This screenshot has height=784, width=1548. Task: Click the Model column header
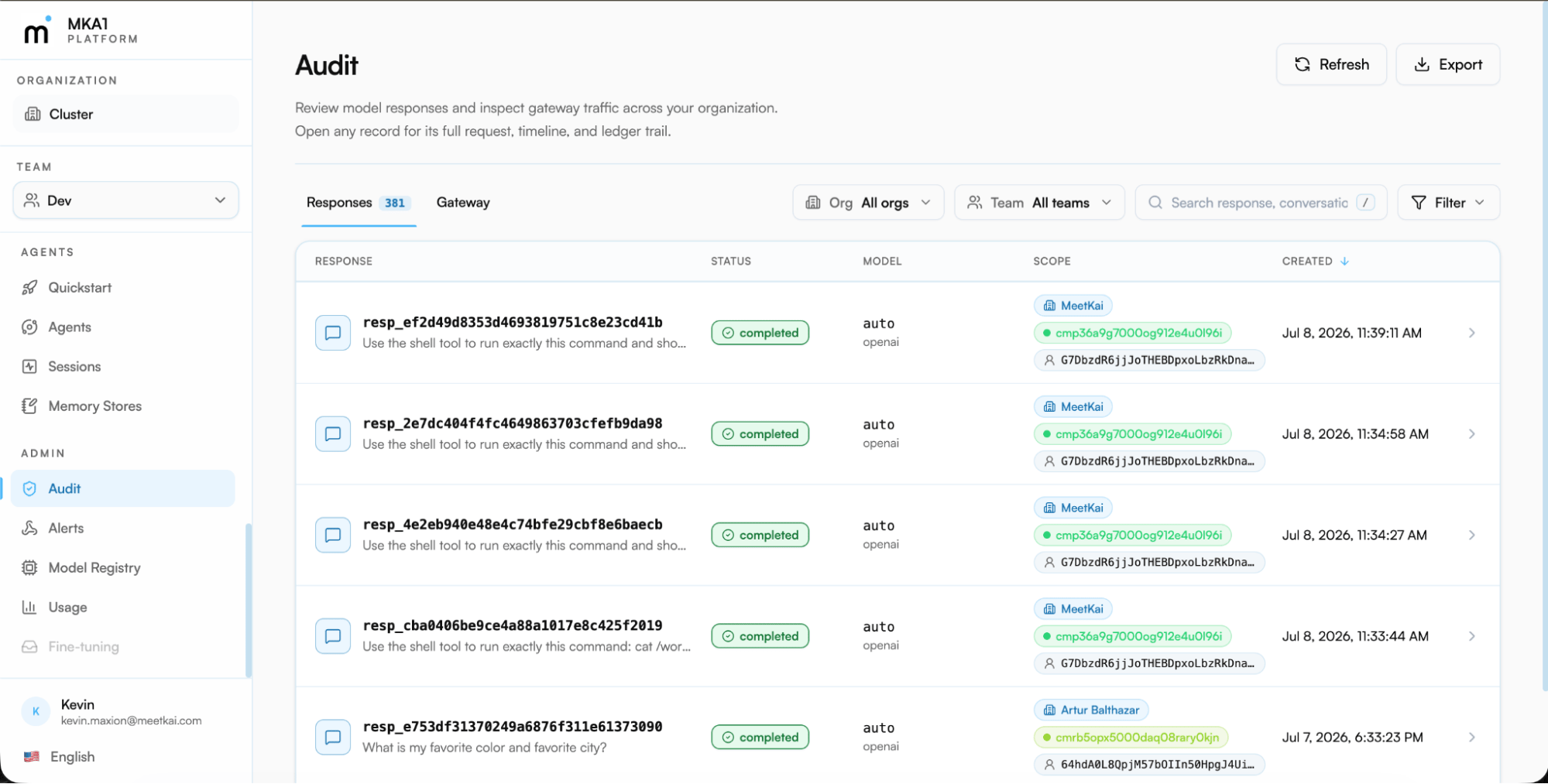(x=882, y=262)
